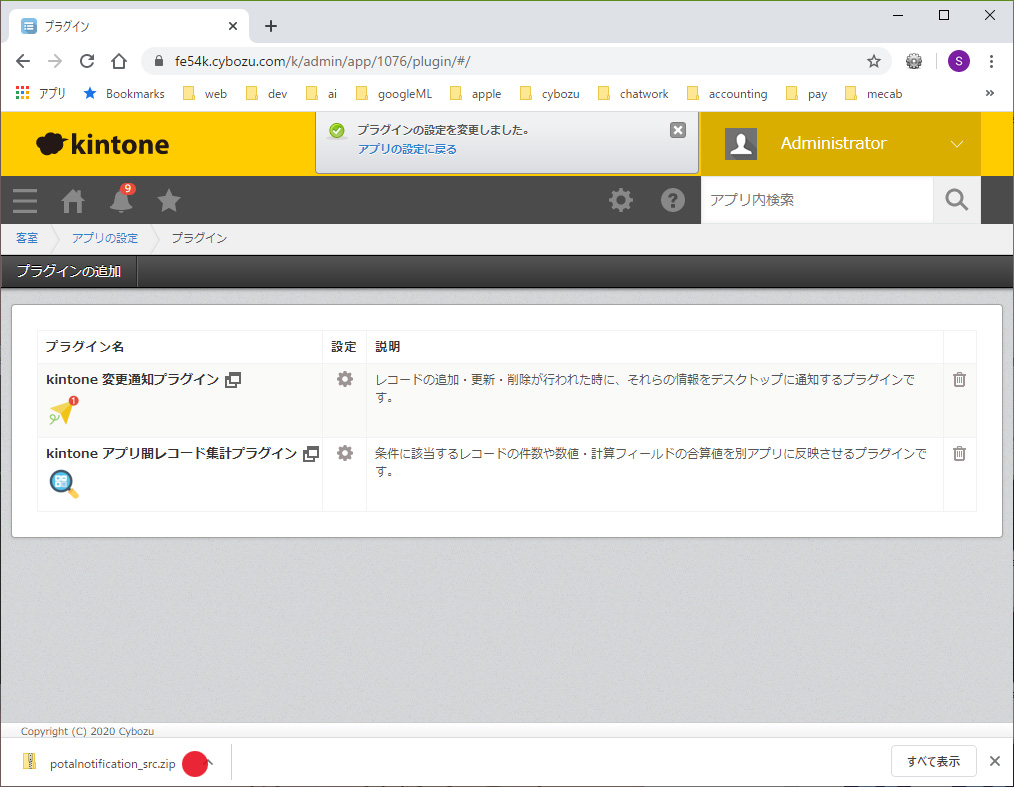
Task: Click the プラグインの追加 tab button
Action: (x=69, y=272)
